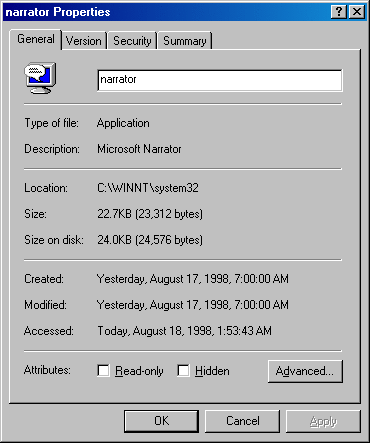Switch to the General tab
370x443 pixels.
36,39
